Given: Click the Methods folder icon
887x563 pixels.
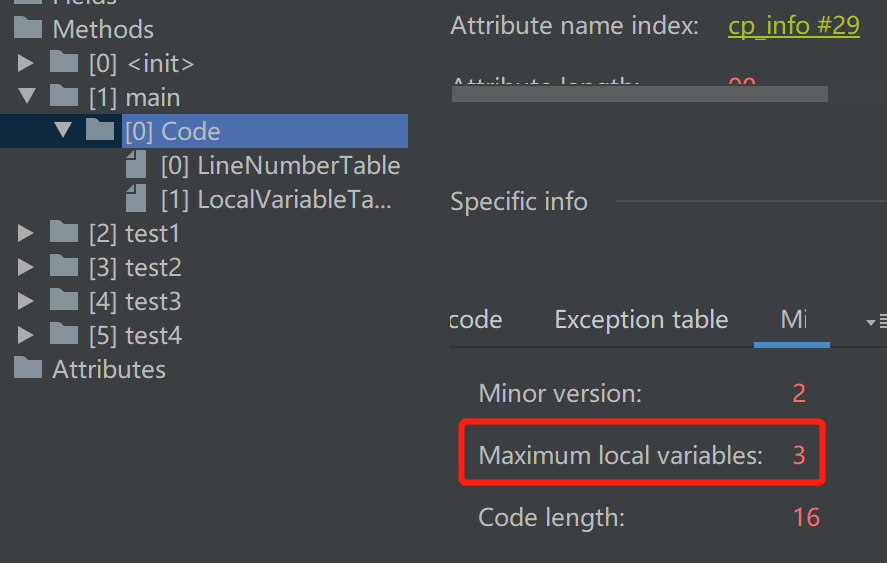Looking at the screenshot, I should pos(28,27).
